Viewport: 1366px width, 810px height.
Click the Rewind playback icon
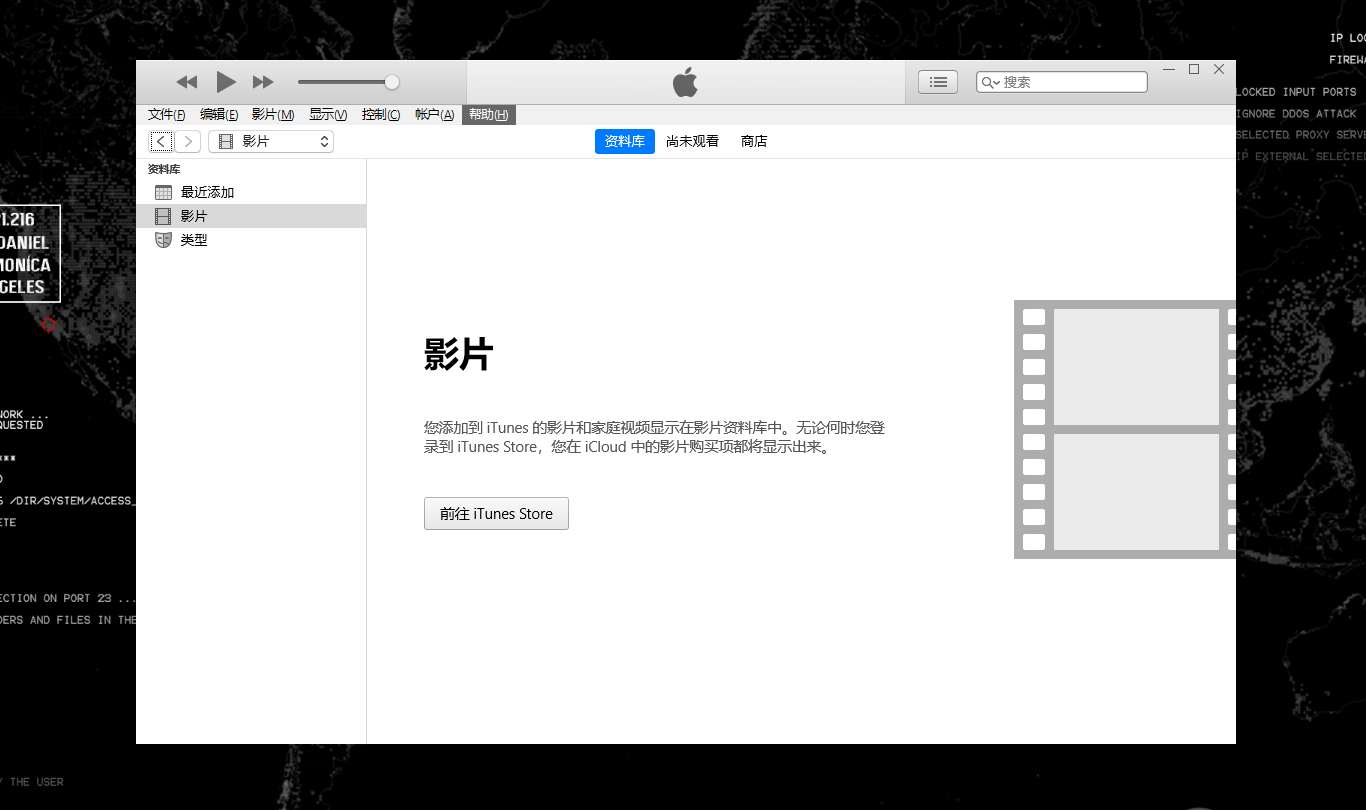coord(186,82)
